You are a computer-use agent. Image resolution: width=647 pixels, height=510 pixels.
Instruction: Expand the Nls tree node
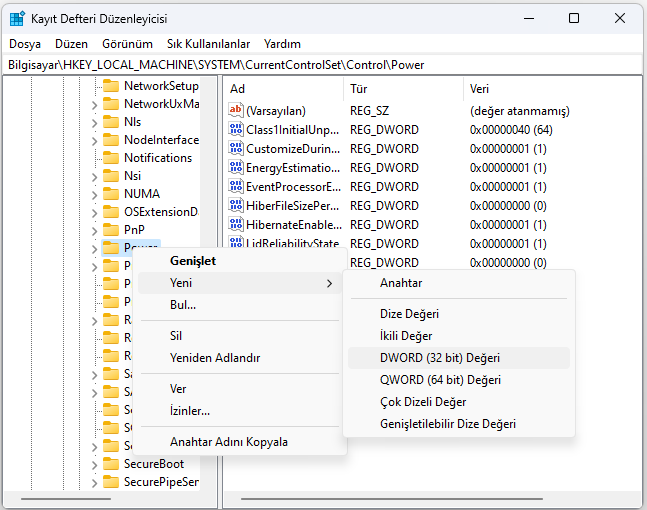tap(94, 122)
